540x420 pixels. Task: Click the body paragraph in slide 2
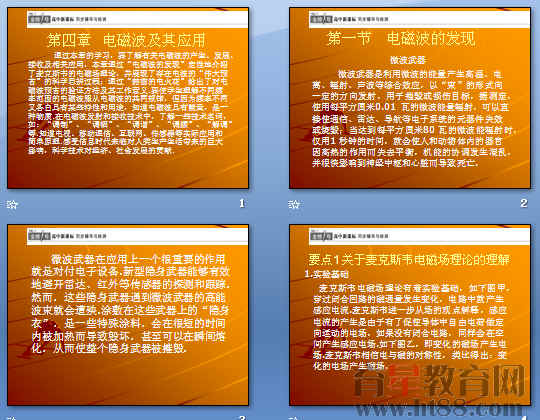412,118
